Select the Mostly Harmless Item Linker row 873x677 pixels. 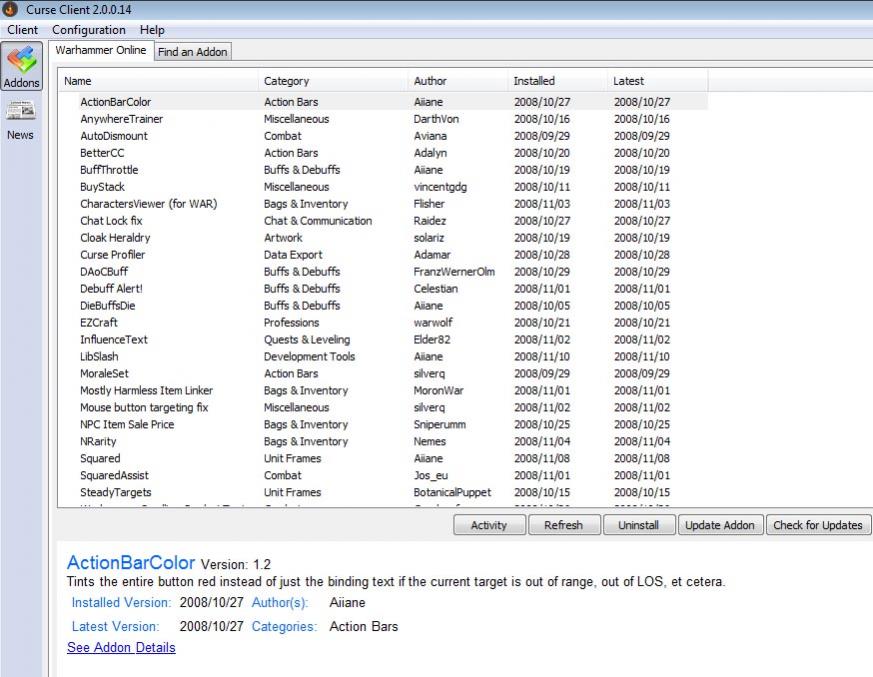(x=383, y=390)
